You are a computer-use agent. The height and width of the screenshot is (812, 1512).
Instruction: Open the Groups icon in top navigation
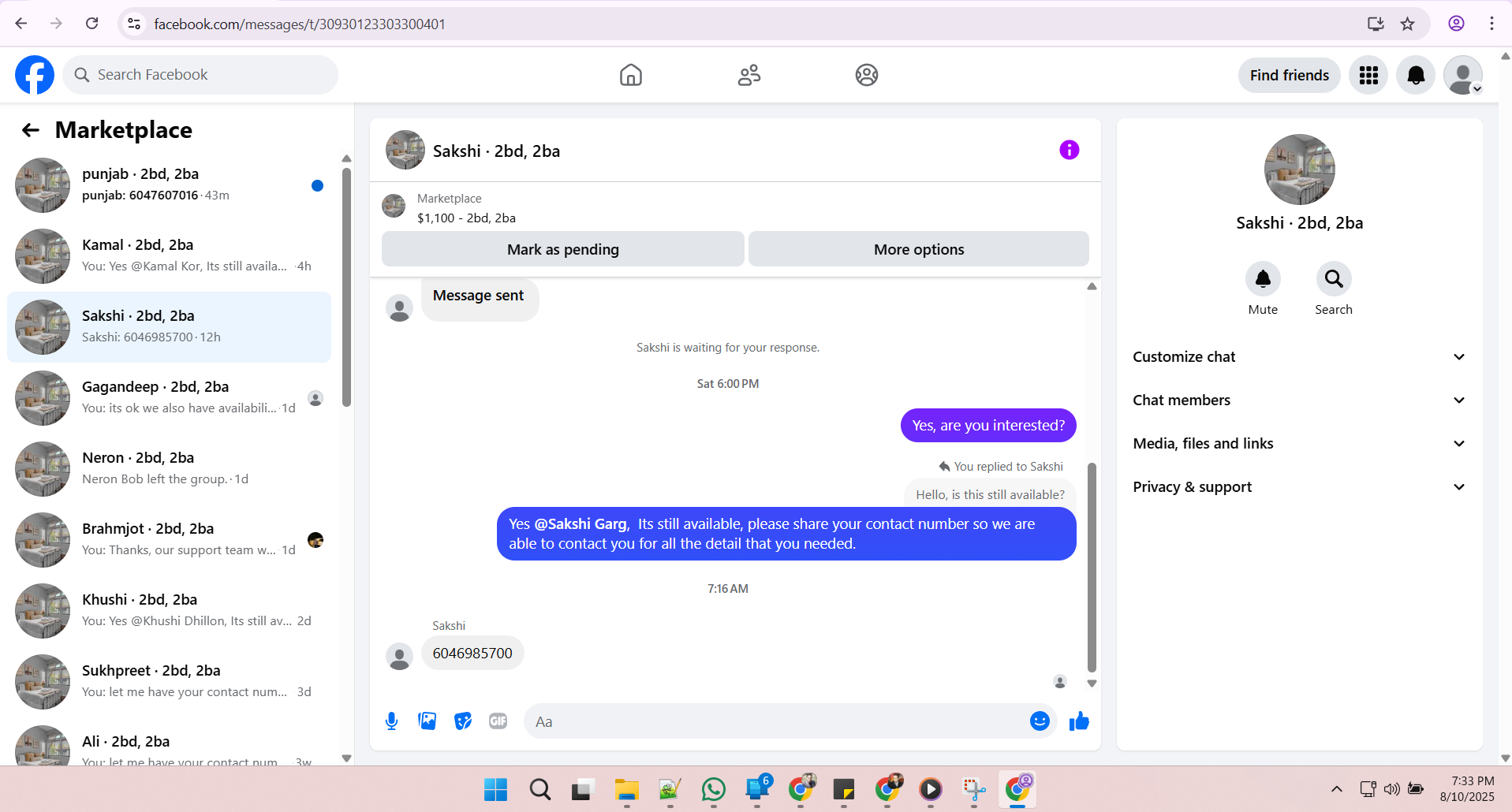[867, 75]
